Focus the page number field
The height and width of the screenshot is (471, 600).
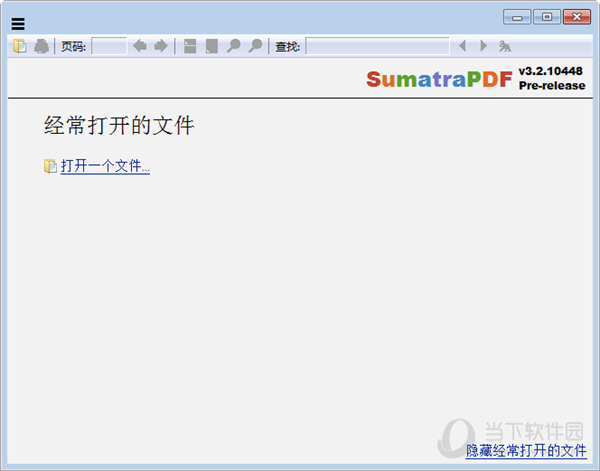pyautogui.click(x=109, y=46)
